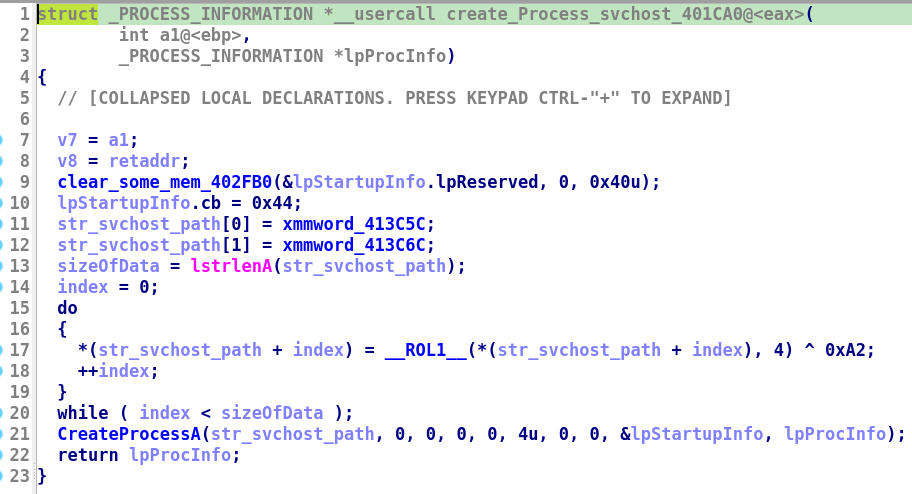Click the clear_some_mem_402FB0 function call
Viewport: 912px width, 494px height.
click(164, 182)
